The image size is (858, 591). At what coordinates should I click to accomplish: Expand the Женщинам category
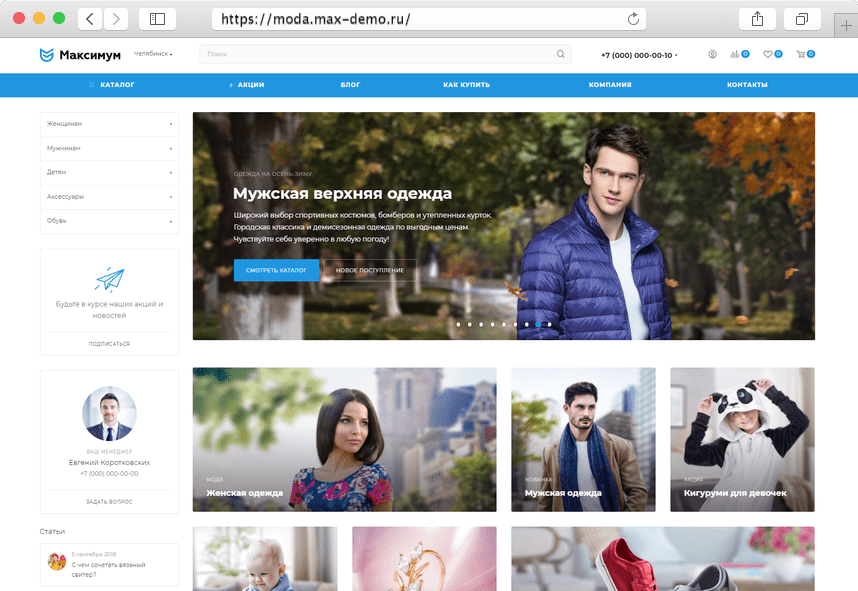(109, 124)
